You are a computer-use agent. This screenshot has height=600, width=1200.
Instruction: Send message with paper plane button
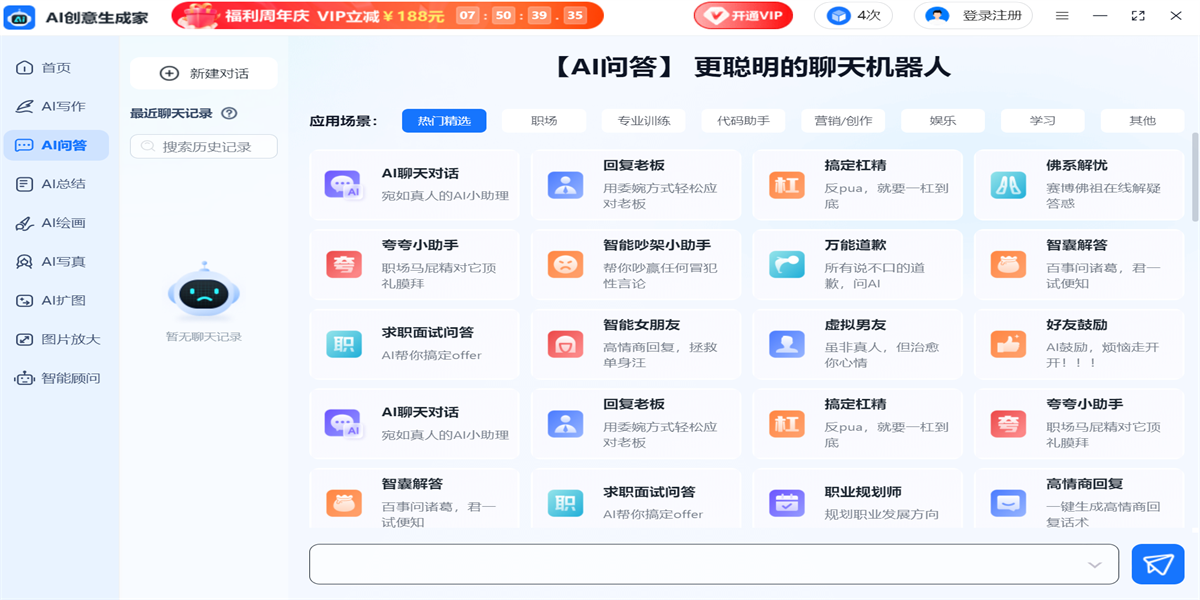pos(1157,564)
